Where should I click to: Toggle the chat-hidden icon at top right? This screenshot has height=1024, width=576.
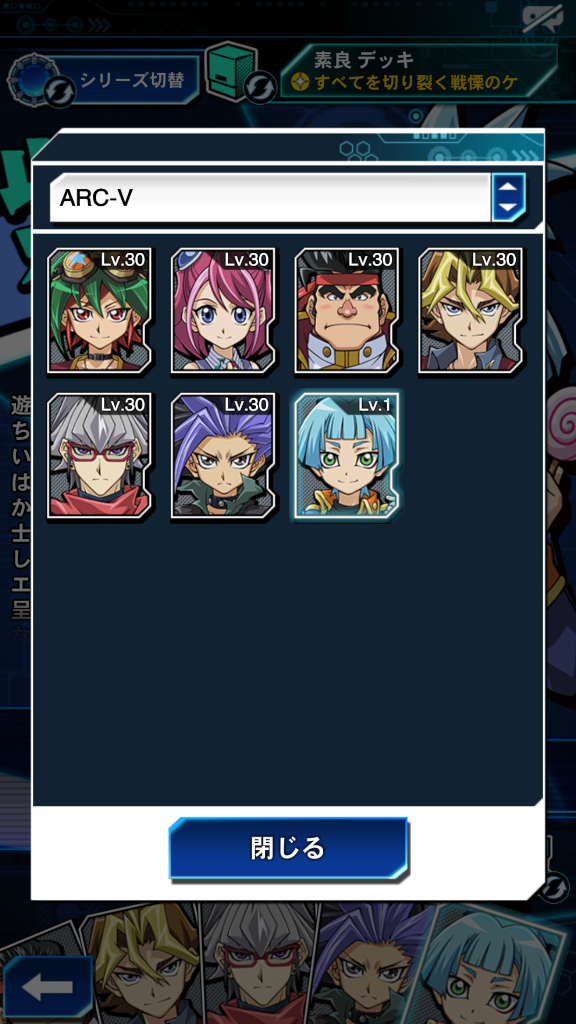(542, 20)
